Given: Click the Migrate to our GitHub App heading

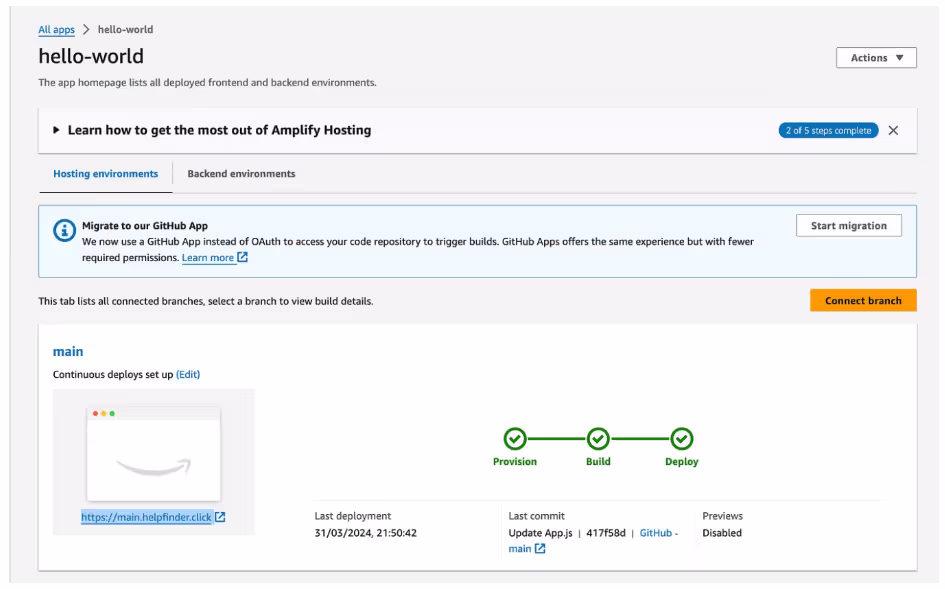Looking at the screenshot, I should [145, 226].
